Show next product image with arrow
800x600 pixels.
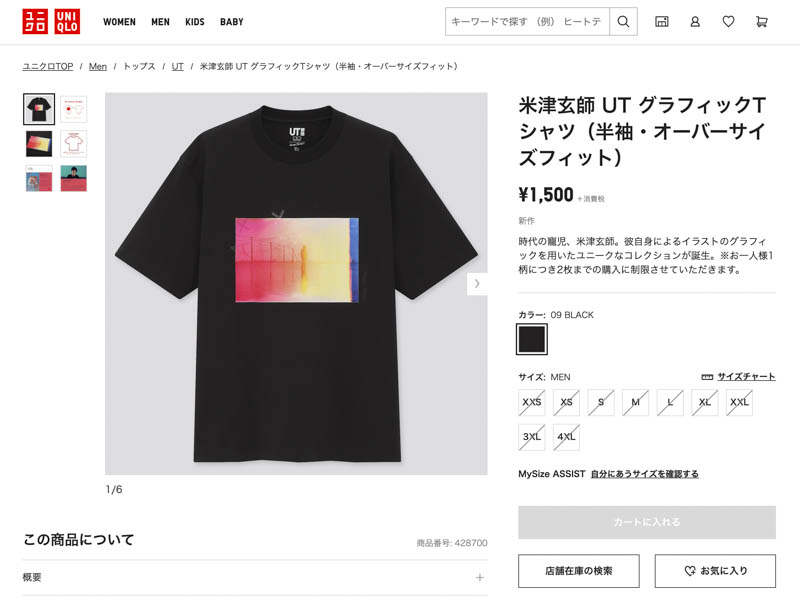pyautogui.click(x=477, y=284)
